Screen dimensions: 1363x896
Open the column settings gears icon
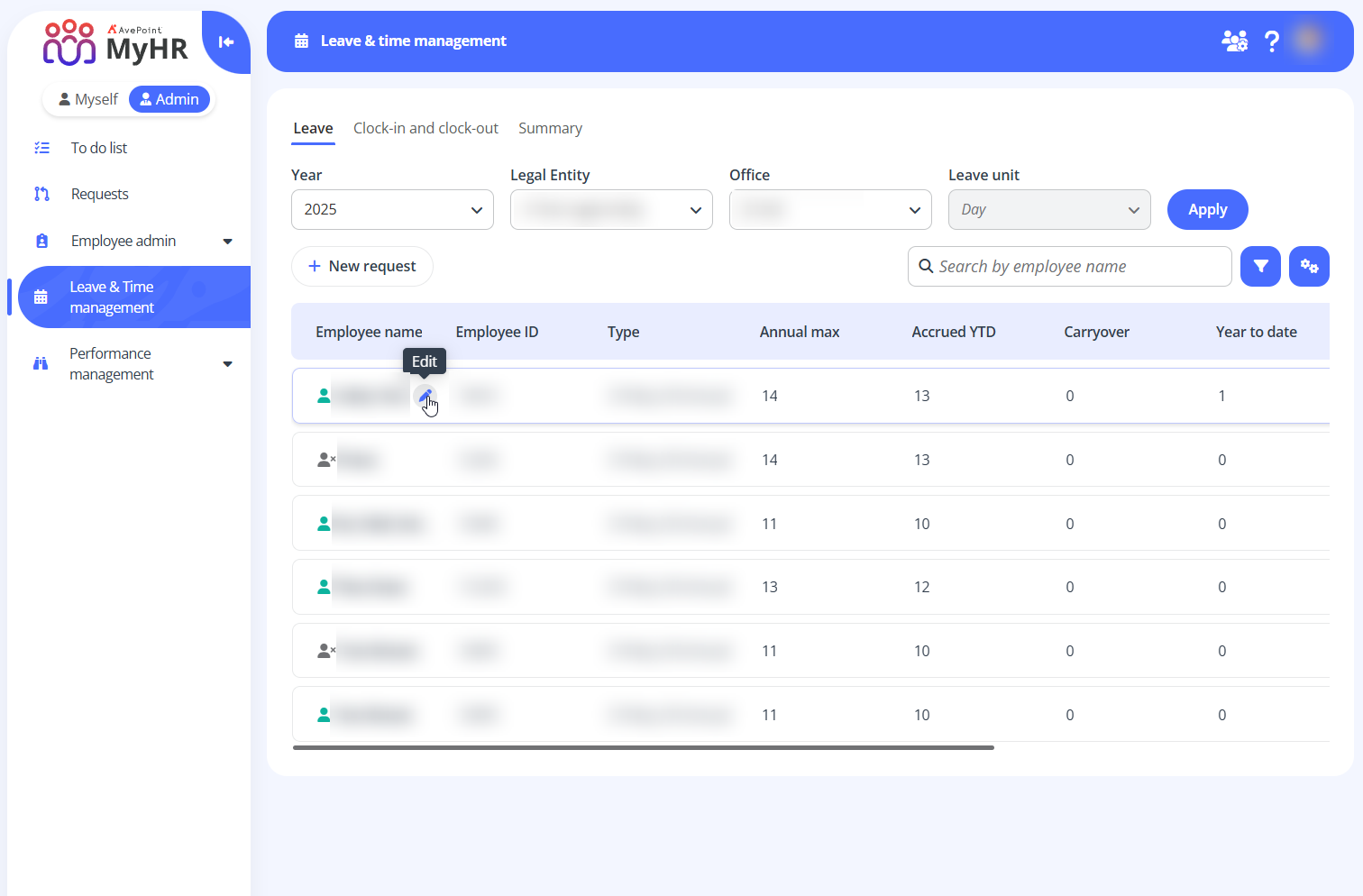click(x=1309, y=266)
